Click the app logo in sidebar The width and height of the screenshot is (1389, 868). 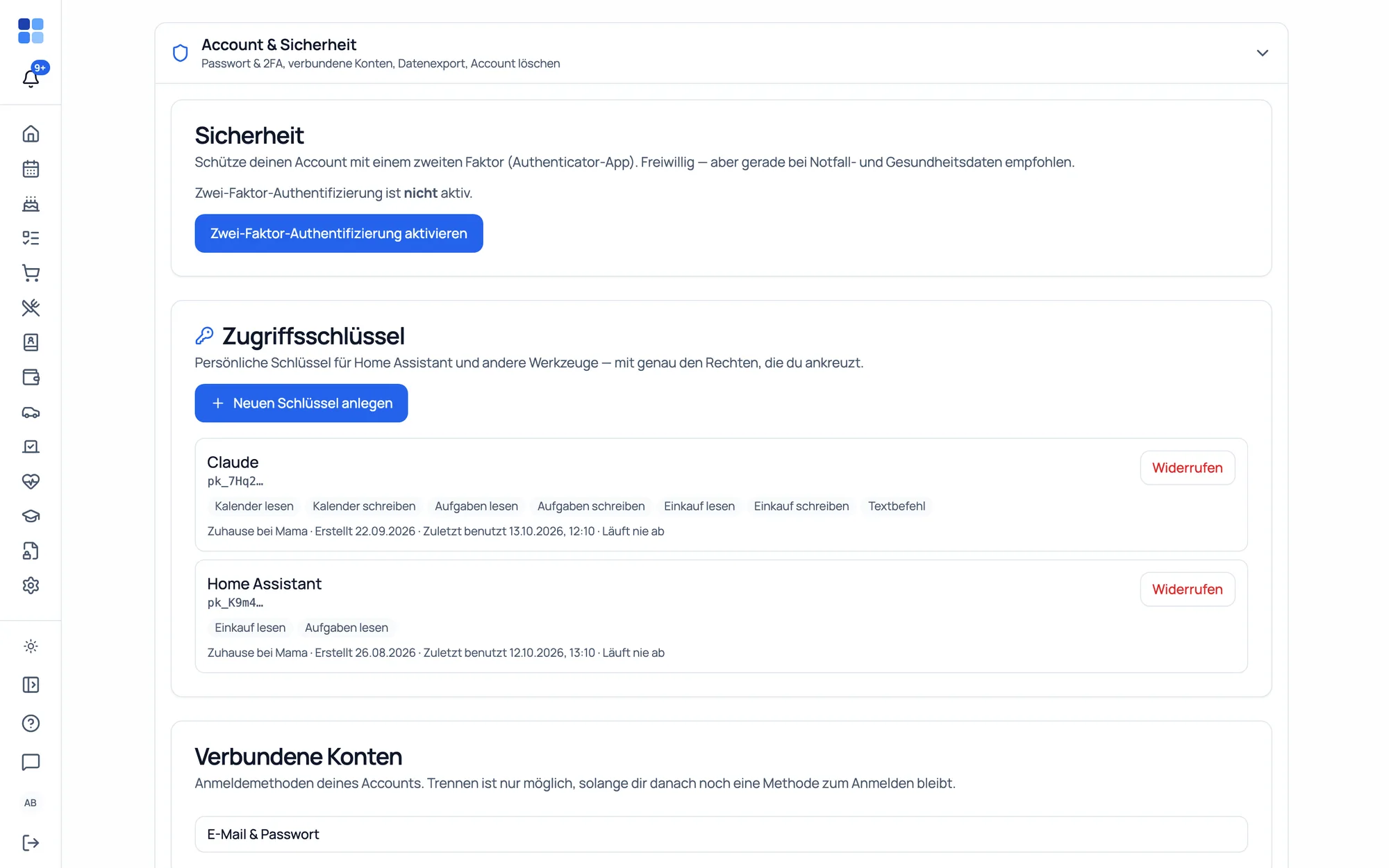31,31
